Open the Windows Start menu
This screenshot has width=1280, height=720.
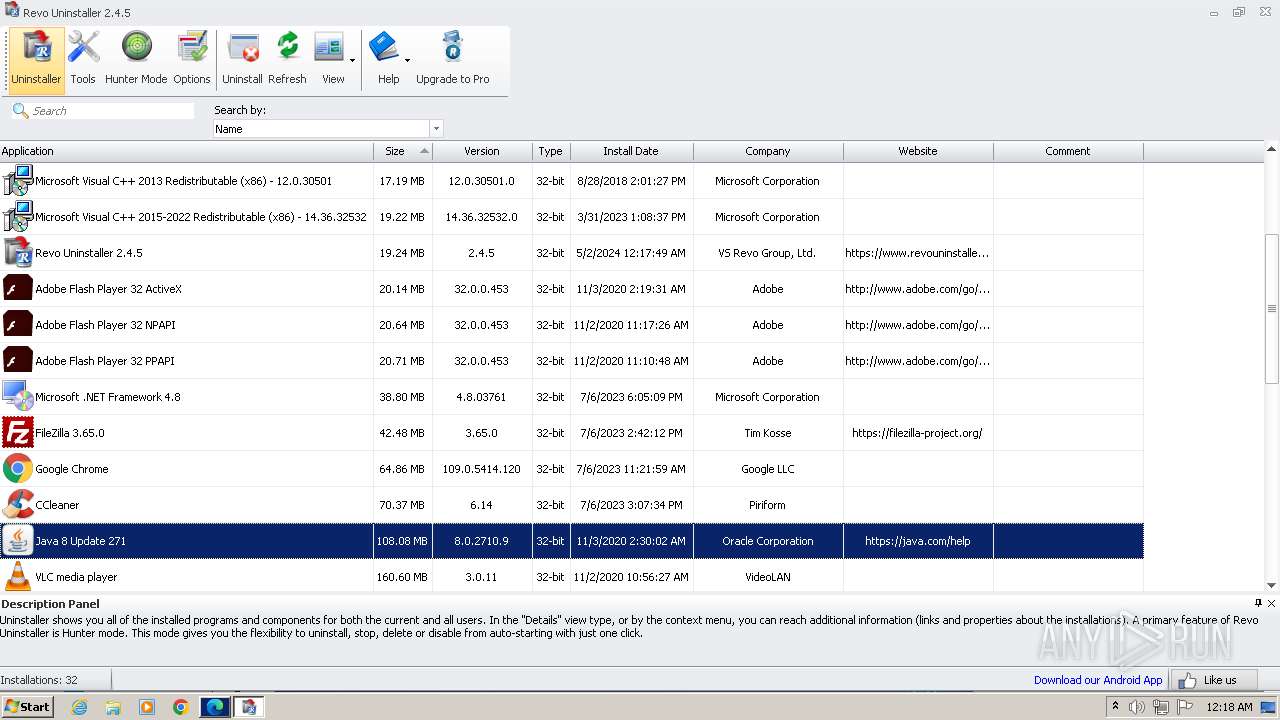[x=27, y=706]
